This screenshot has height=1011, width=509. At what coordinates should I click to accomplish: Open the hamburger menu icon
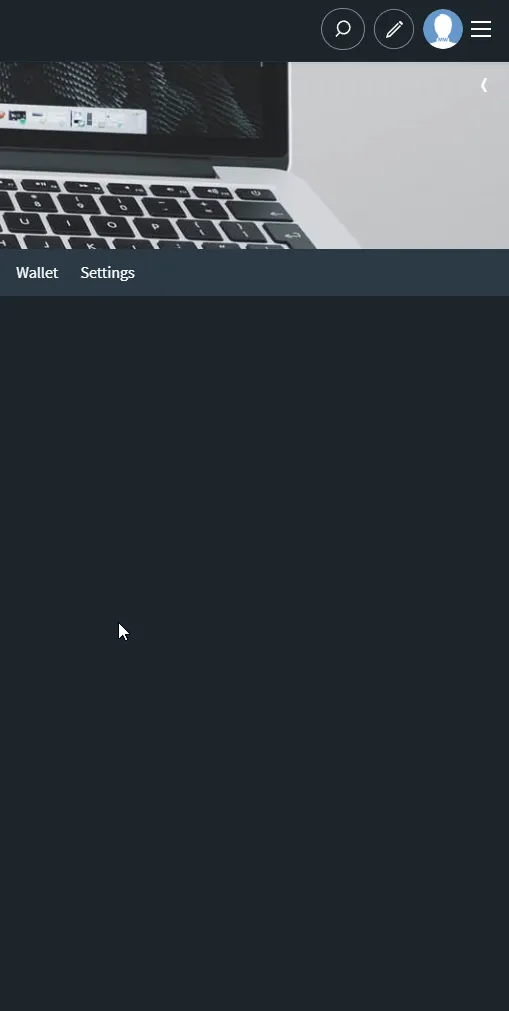click(x=481, y=29)
